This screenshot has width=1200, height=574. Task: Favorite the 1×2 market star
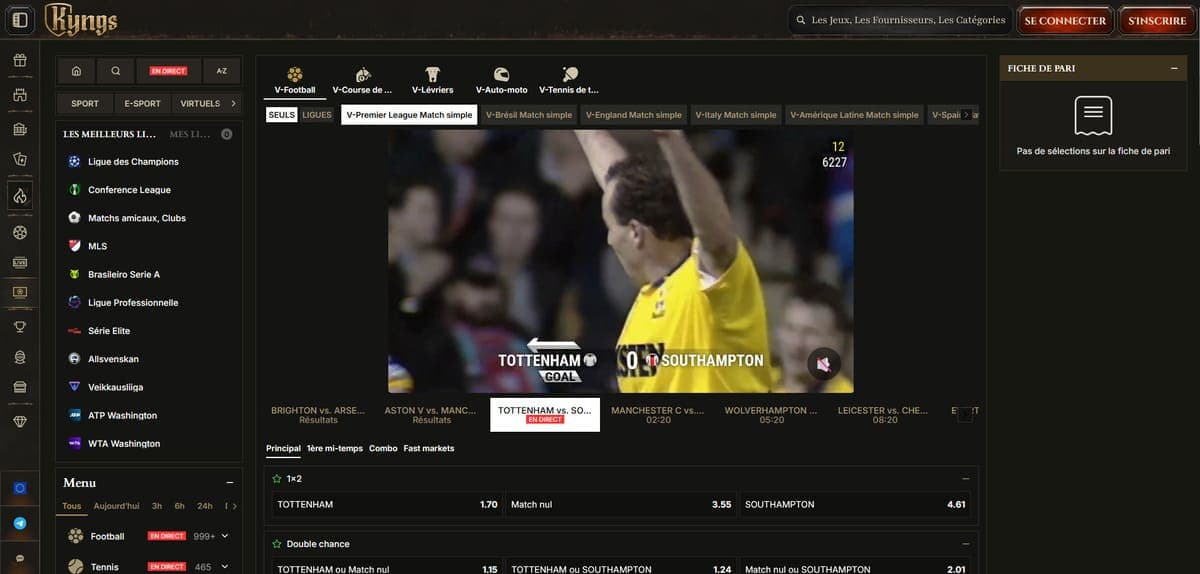277,479
